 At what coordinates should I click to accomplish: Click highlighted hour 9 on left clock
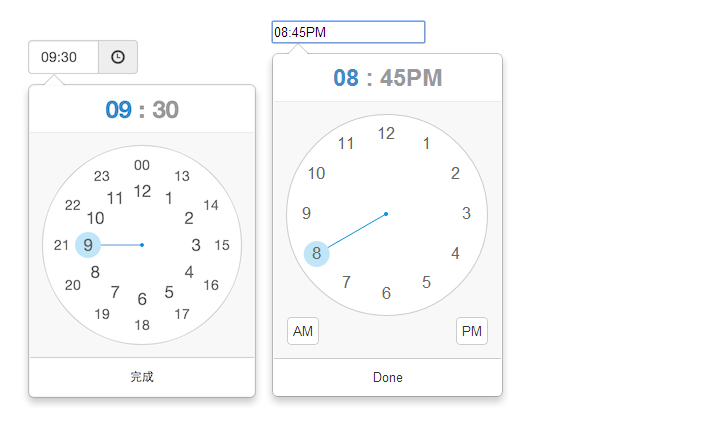click(88, 245)
